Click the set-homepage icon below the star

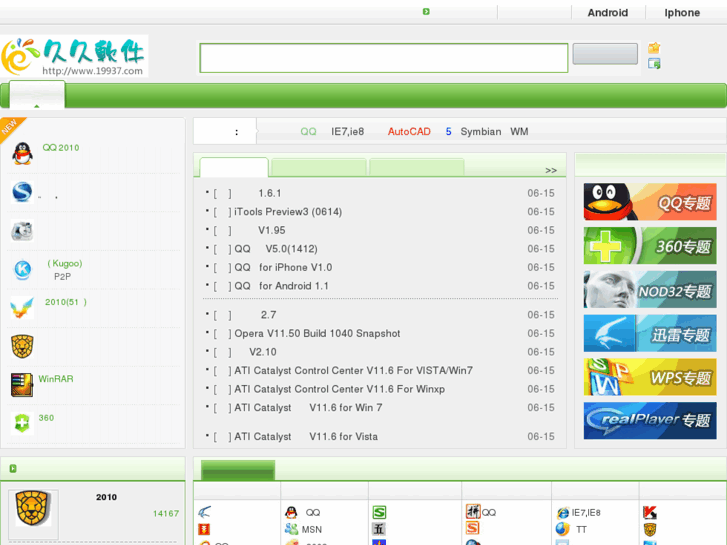tap(654, 64)
